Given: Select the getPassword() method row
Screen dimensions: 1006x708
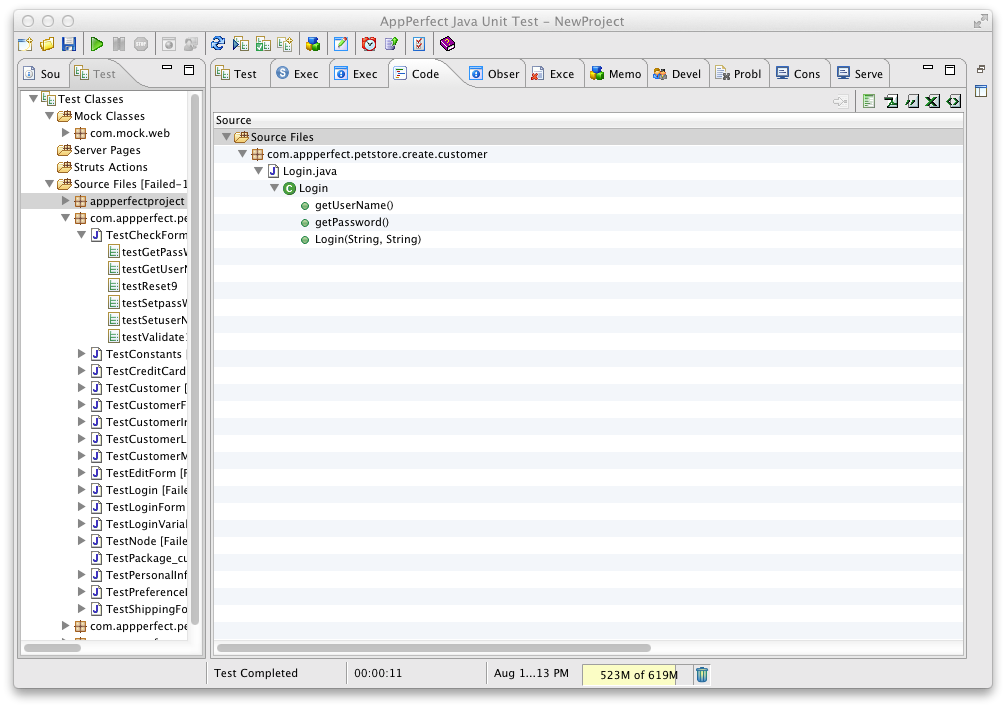Looking at the screenshot, I should pos(588,222).
